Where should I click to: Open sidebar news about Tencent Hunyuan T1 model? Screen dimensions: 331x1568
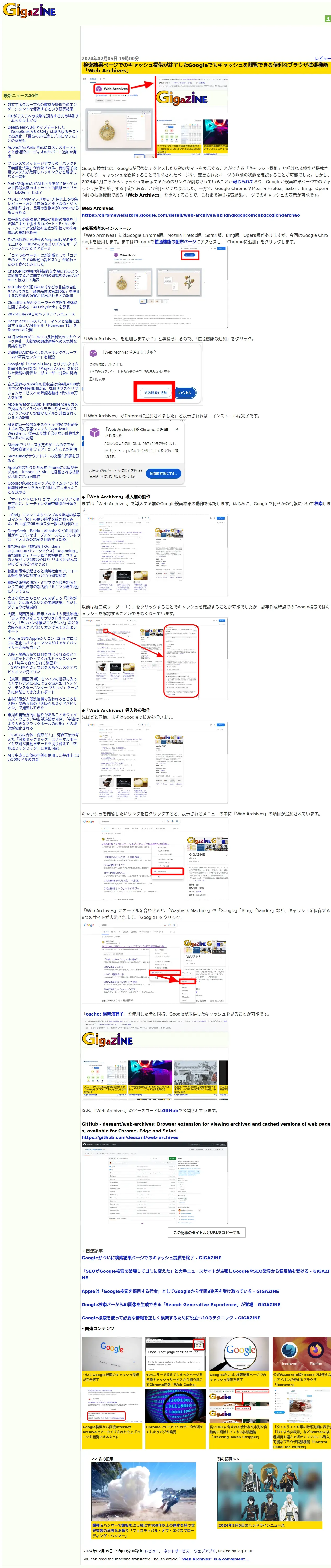click(x=43, y=326)
